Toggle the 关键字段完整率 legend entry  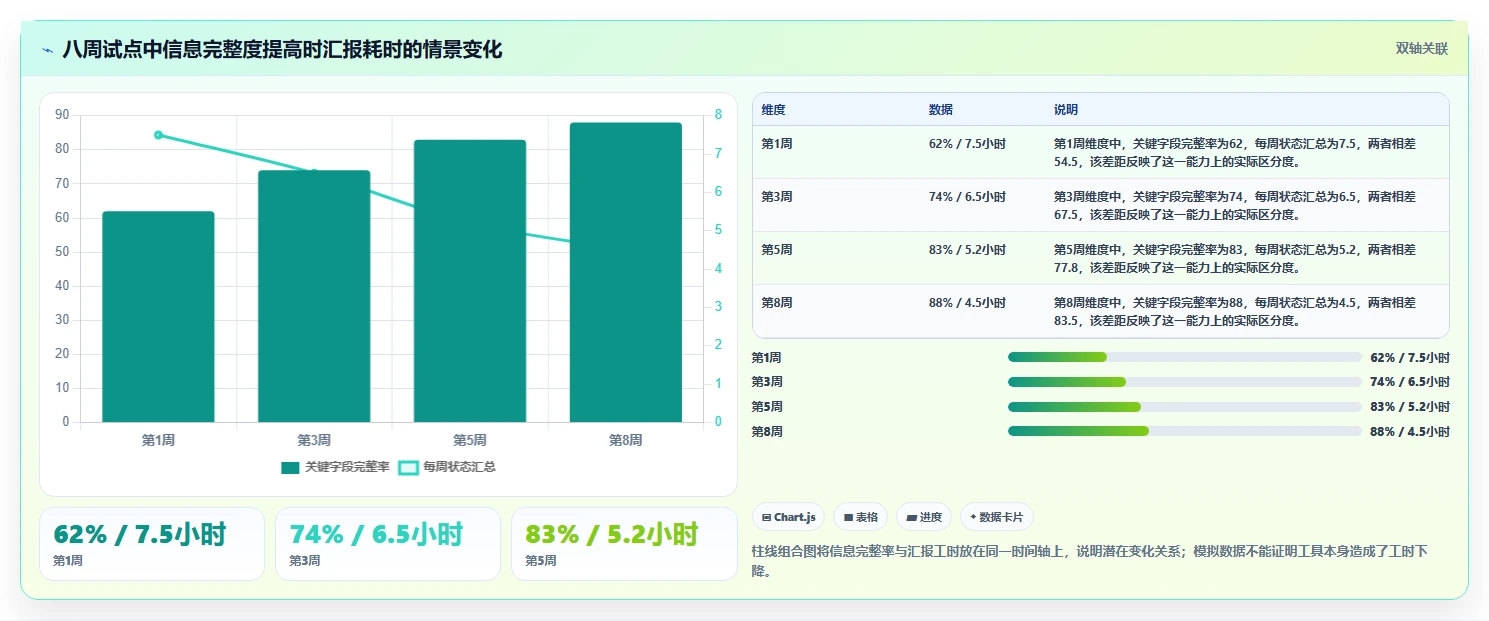335,467
